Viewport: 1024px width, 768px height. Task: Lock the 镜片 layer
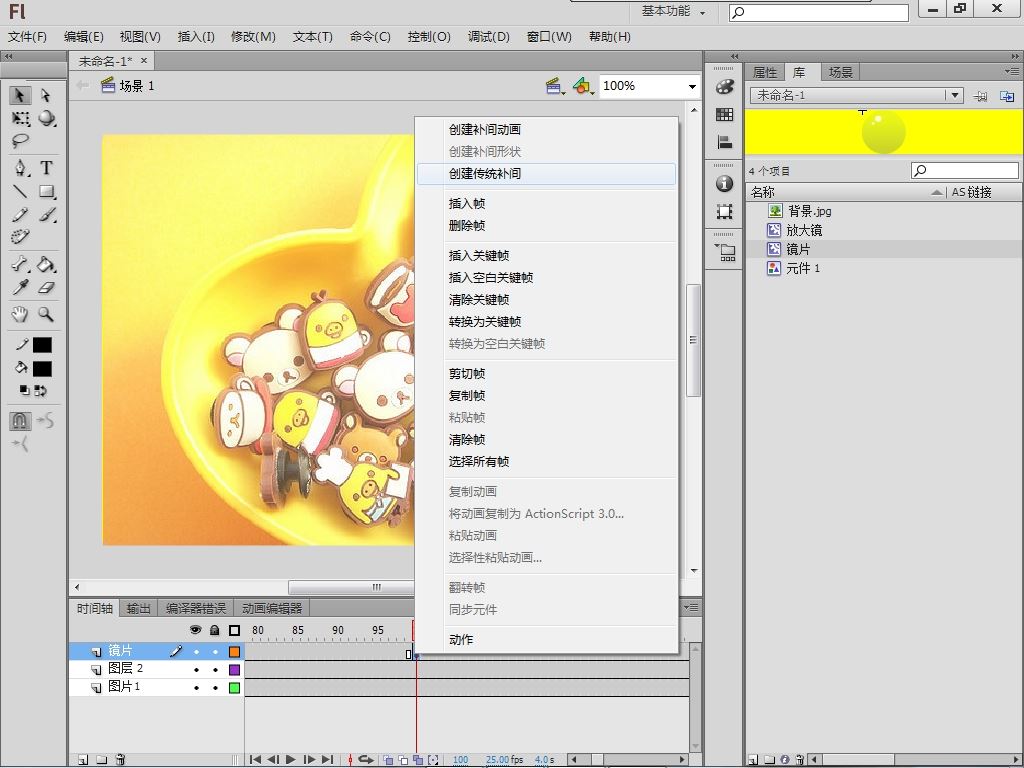click(x=216, y=652)
